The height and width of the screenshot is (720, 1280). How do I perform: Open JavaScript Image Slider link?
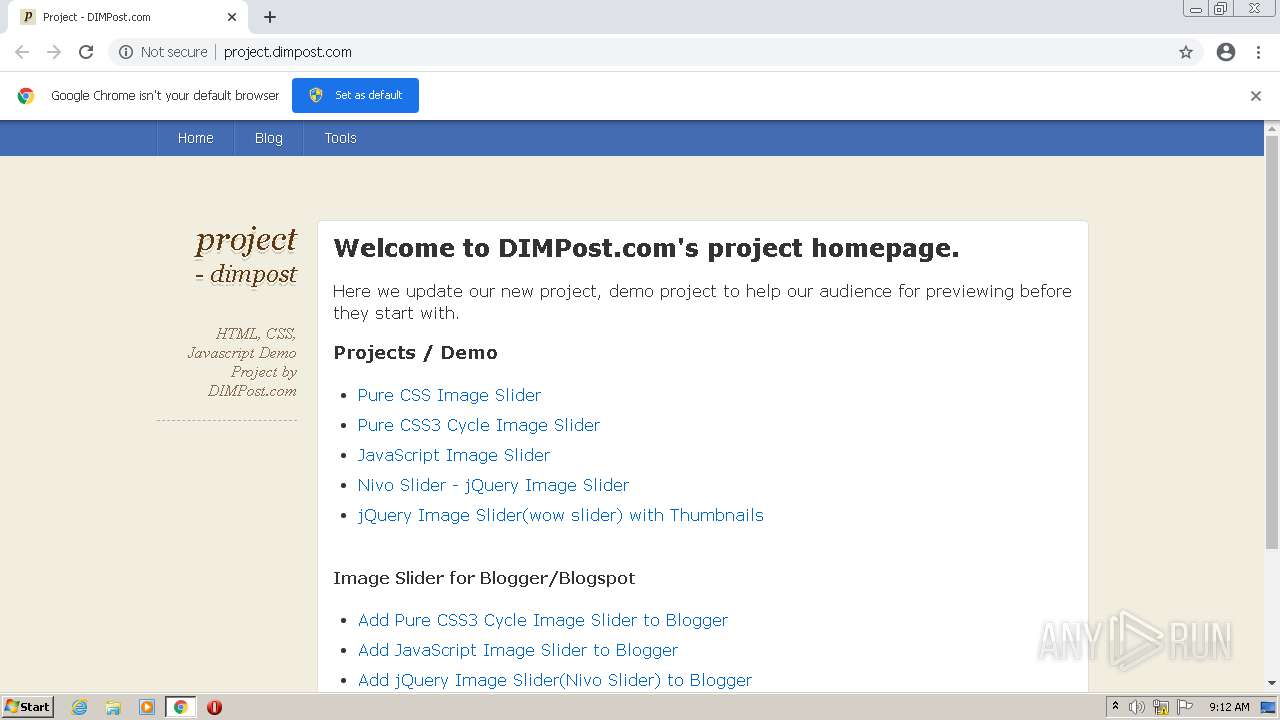[454, 455]
